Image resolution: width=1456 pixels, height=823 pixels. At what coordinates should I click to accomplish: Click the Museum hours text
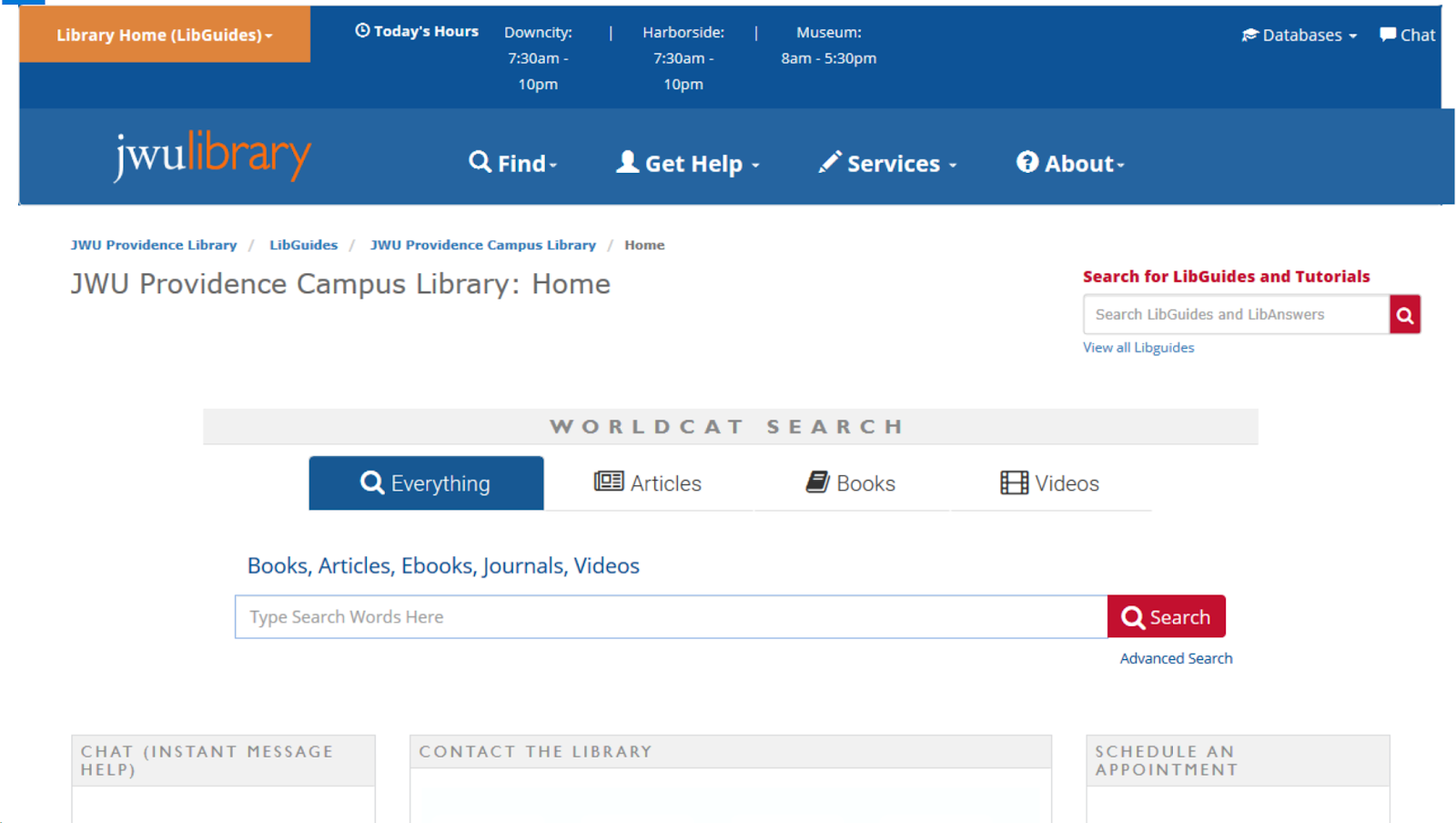pos(829,46)
